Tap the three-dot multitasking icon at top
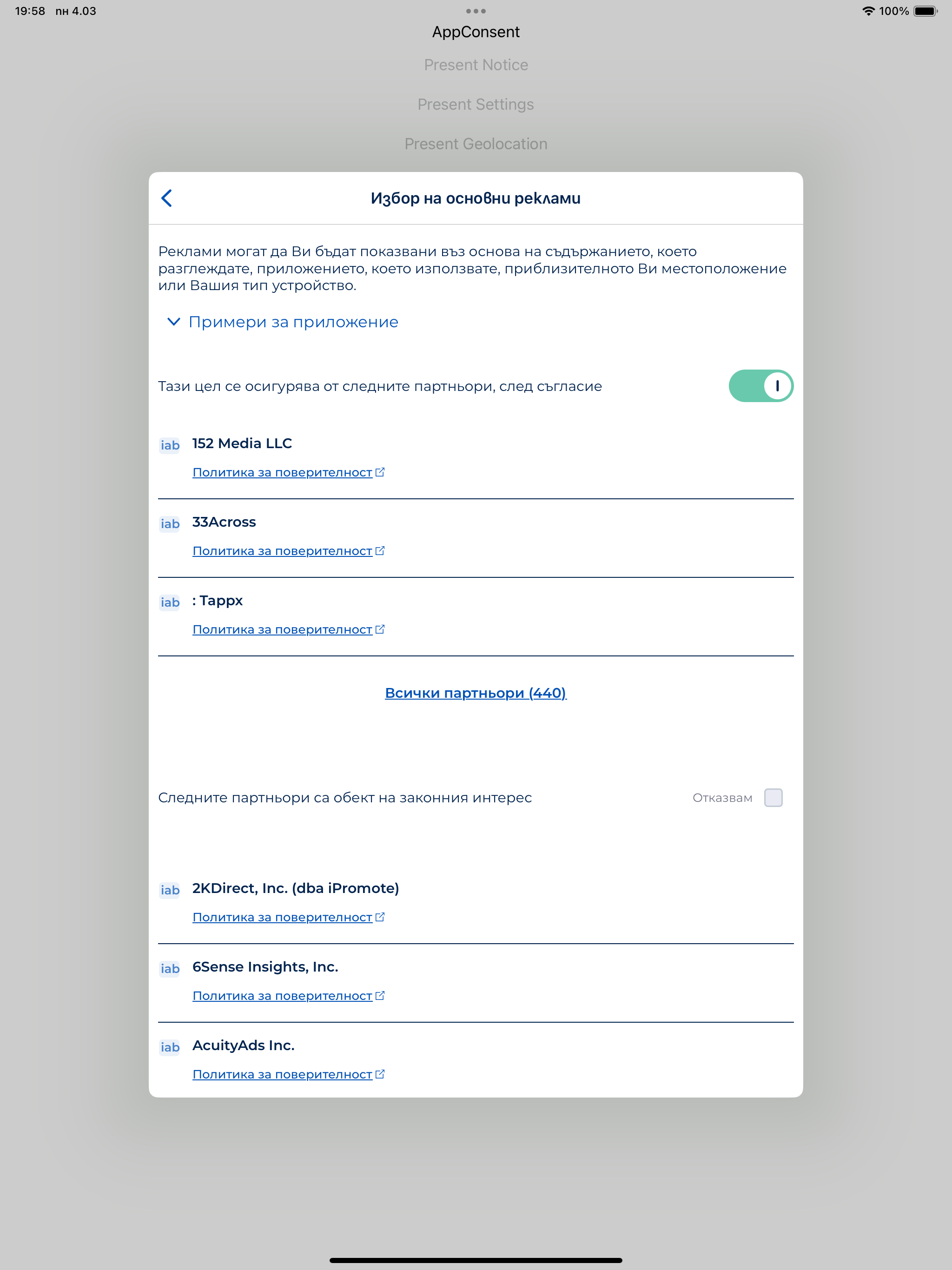Screen dimensions: 952x1270 tap(476, 11)
